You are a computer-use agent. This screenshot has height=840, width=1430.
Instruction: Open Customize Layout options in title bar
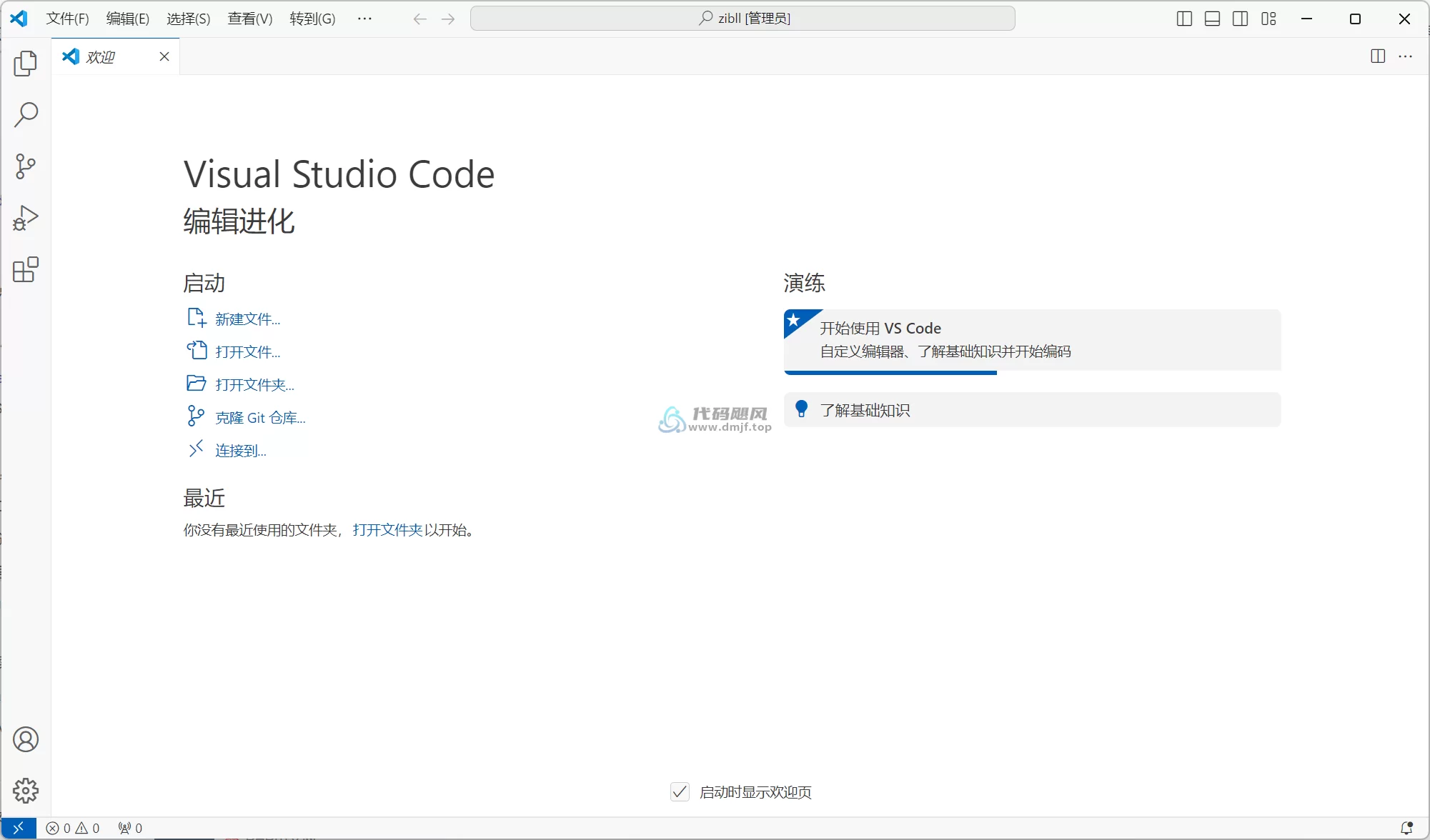click(1268, 19)
